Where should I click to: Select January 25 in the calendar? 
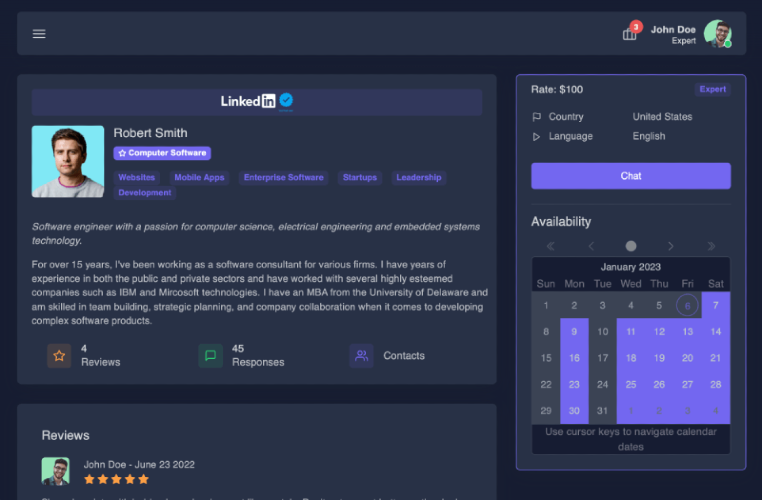(631, 384)
